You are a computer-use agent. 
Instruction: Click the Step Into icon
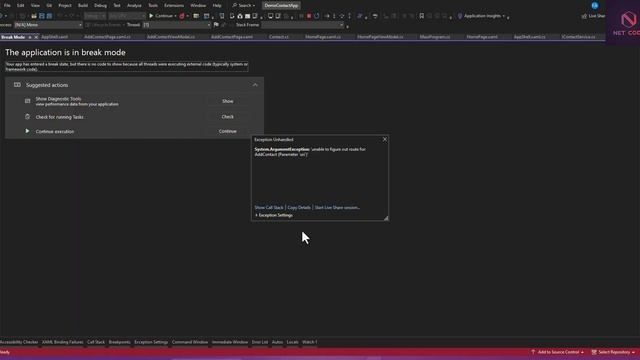click(334, 16)
